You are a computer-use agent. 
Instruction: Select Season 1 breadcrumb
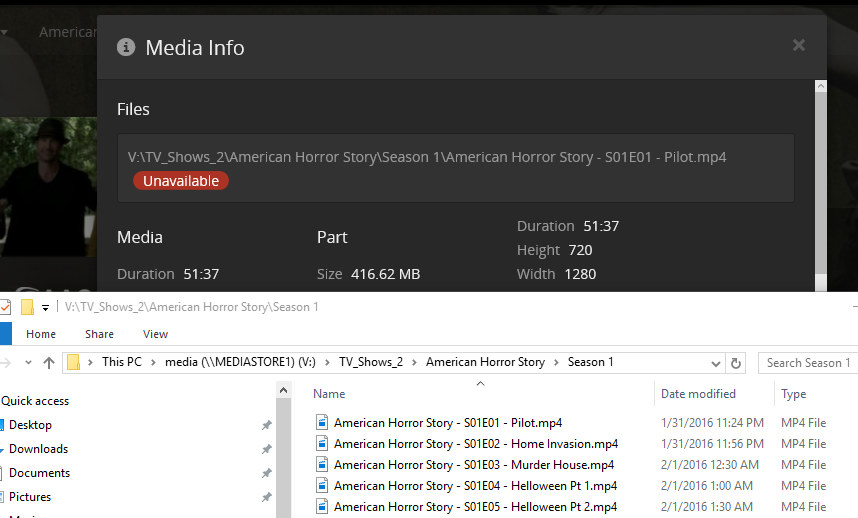tap(590, 362)
